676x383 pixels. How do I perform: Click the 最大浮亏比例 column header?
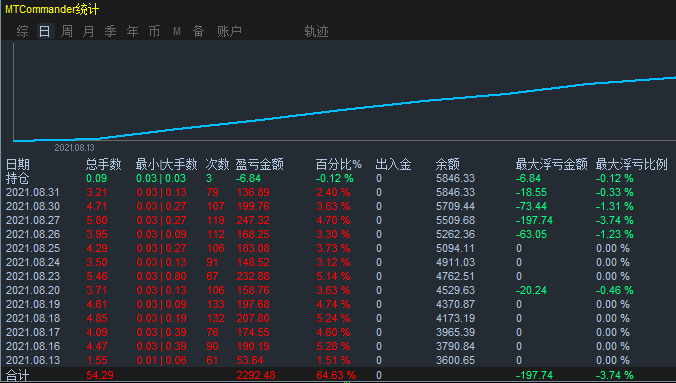[x=632, y=164]
